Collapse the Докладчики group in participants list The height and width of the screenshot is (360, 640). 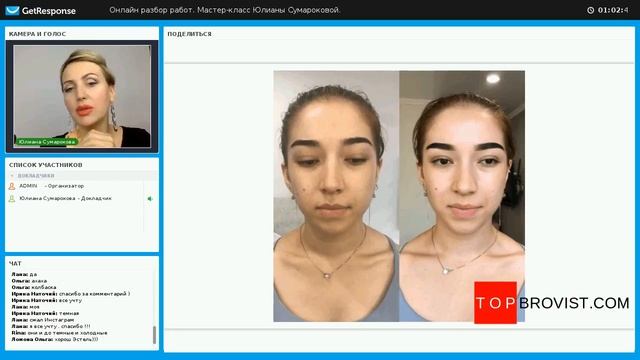click(12, 176)
